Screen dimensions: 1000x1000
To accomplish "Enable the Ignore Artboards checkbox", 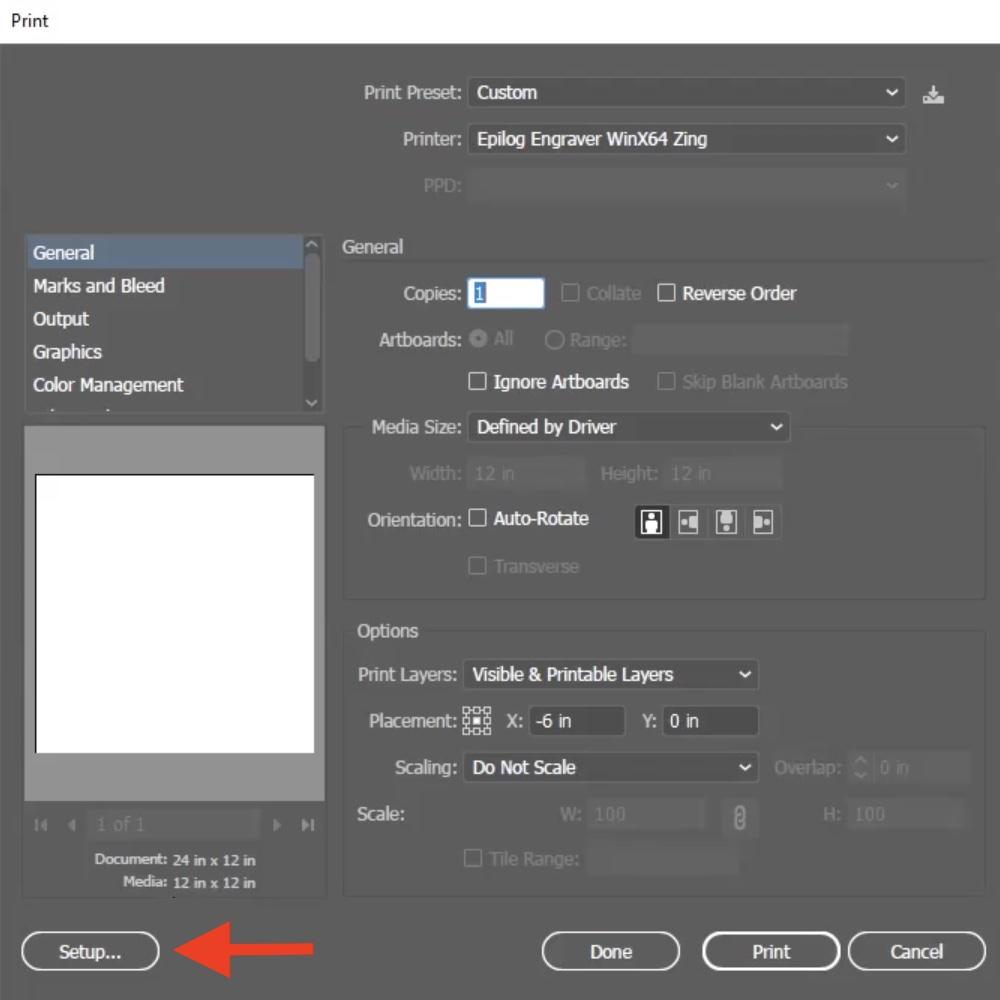I will click(477, 382).
